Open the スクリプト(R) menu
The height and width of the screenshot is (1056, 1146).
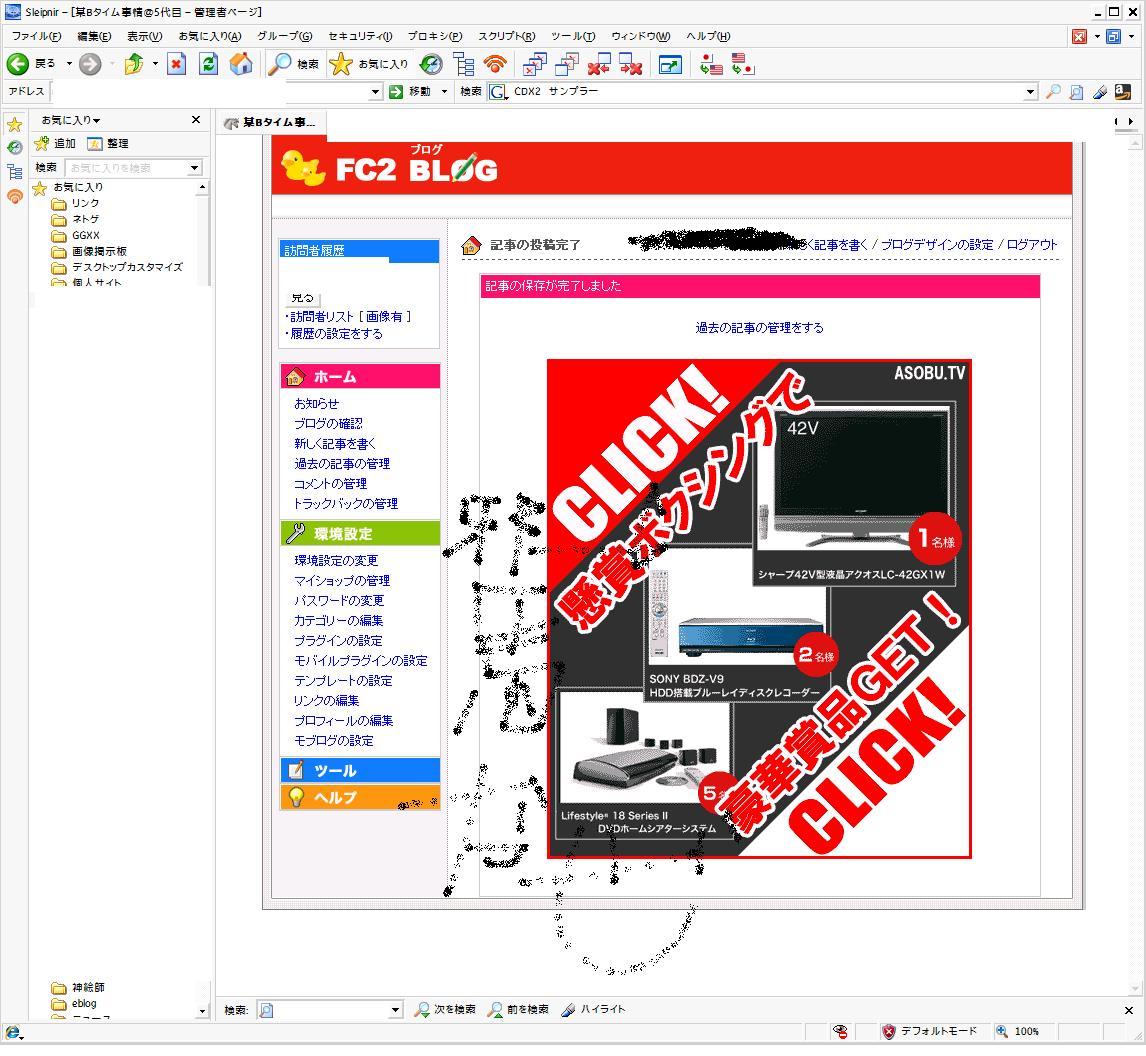click(506, 36)
